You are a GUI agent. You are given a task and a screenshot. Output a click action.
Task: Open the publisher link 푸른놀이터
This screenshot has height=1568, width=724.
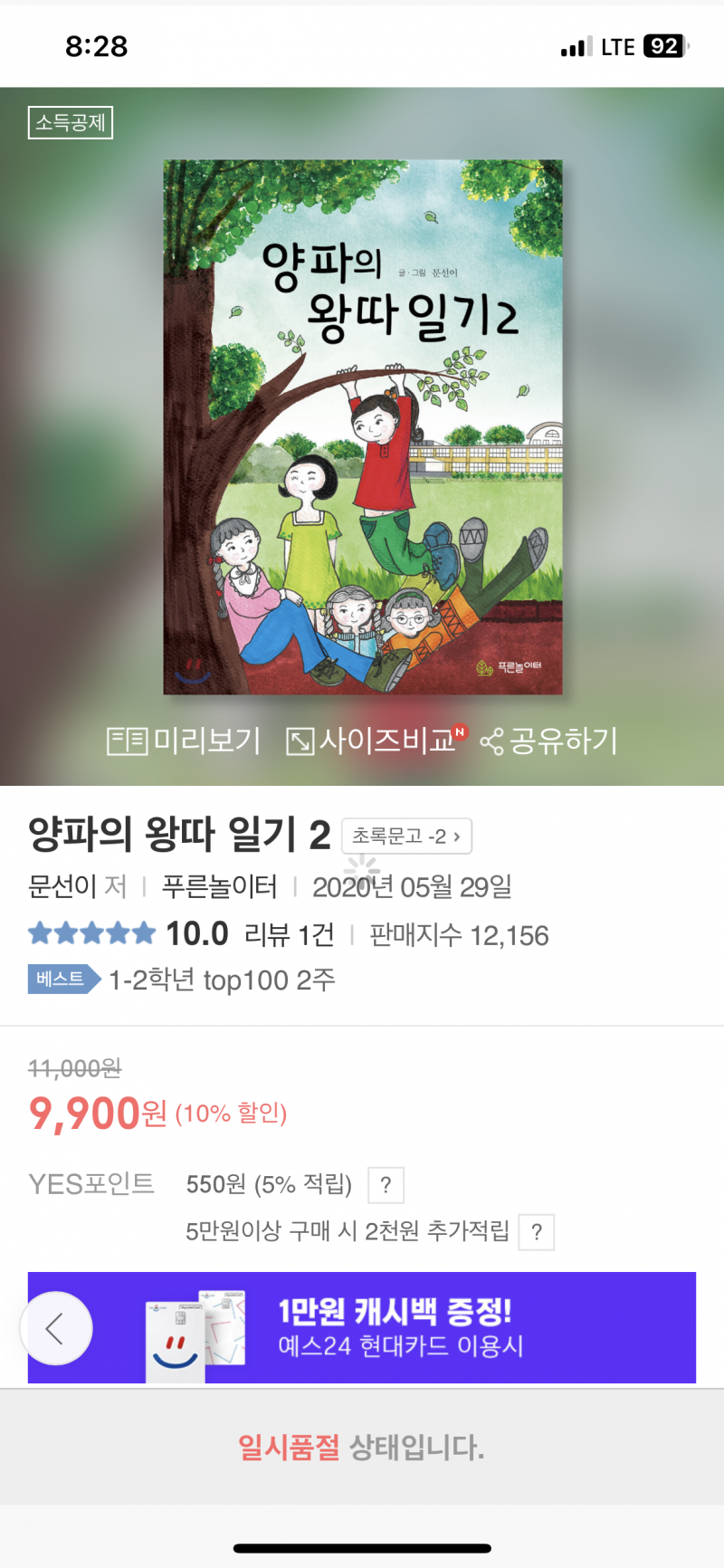pos(220,886)
